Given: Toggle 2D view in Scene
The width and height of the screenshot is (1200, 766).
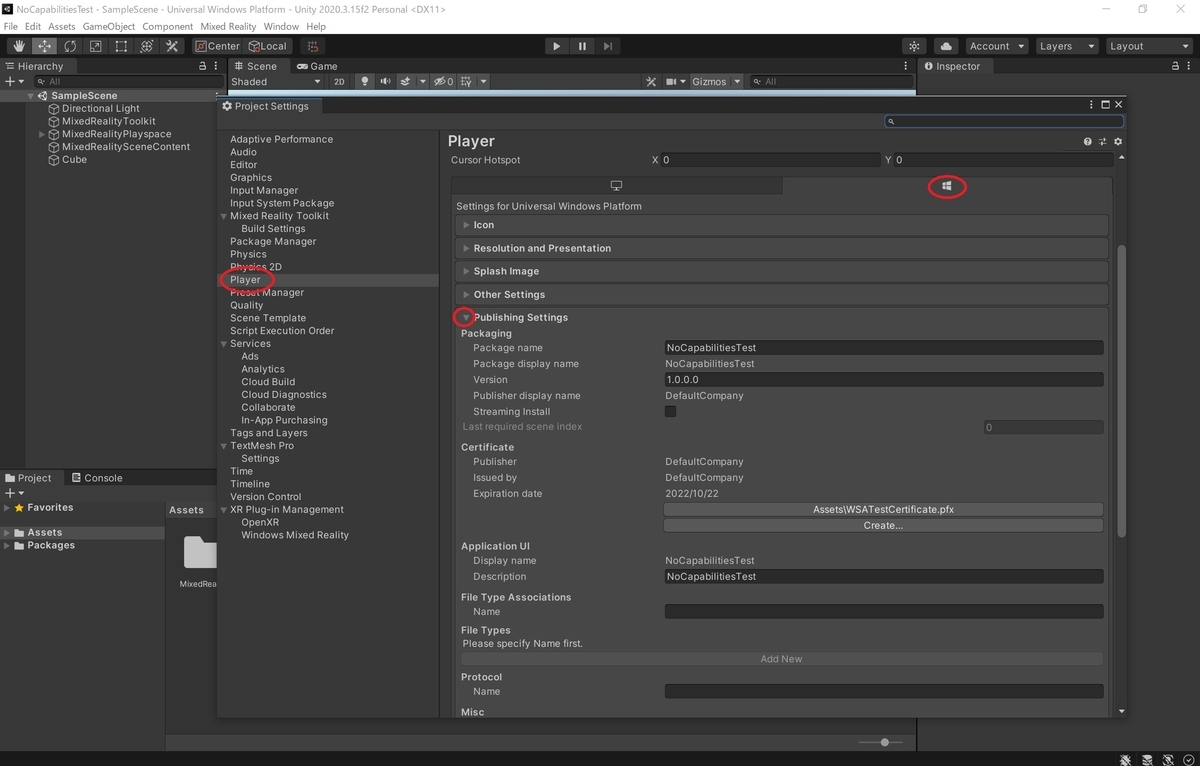Looking at the screenshot, I should tap(339, 82).
